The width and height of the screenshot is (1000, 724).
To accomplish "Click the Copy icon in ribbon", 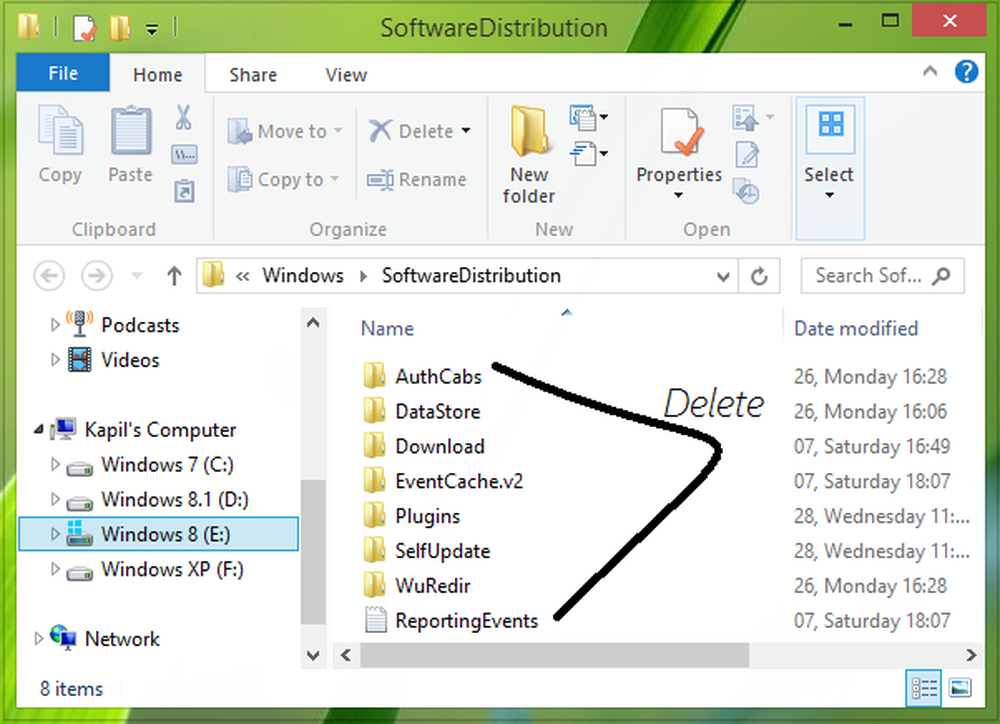I will (x=60, y=145).
